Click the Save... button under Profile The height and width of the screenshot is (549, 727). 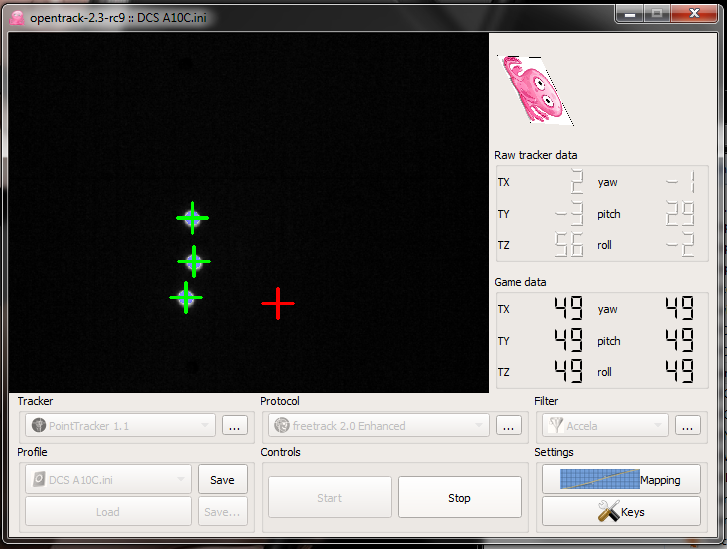point(222,512)
